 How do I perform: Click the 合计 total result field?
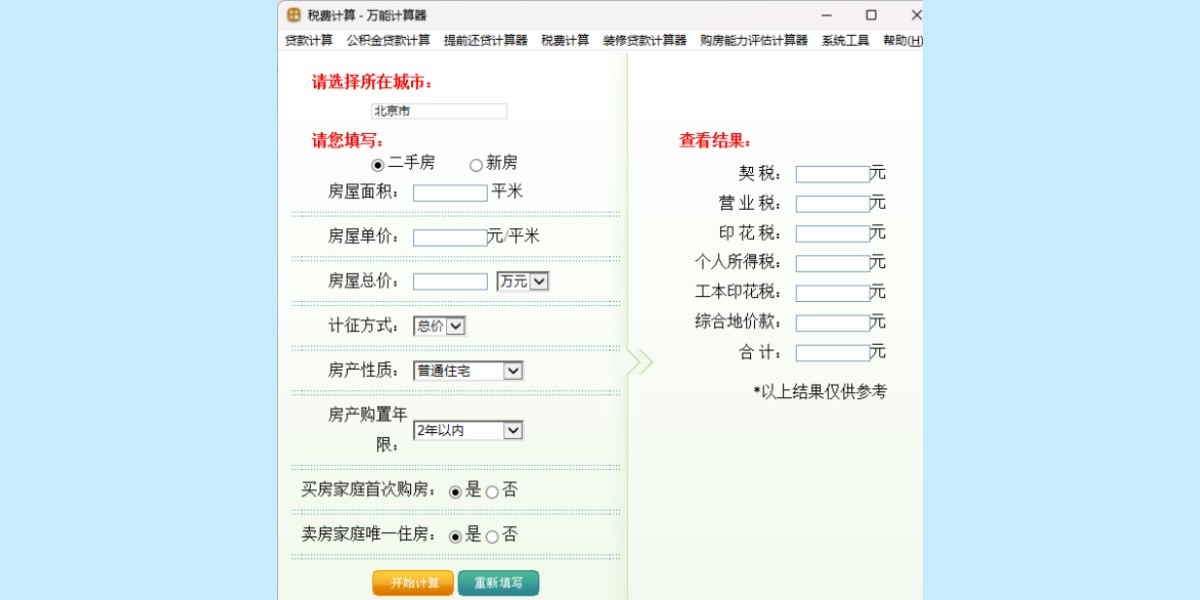[832, 353]
